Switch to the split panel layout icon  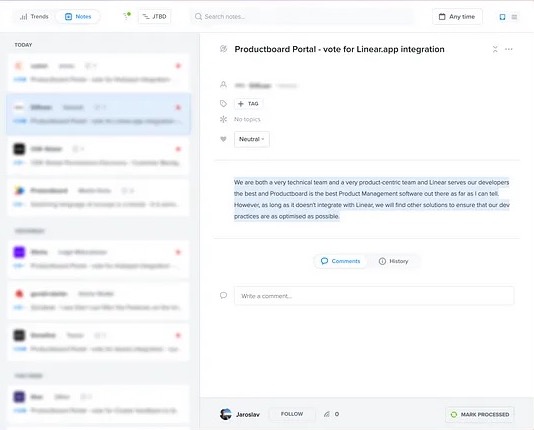502,17
